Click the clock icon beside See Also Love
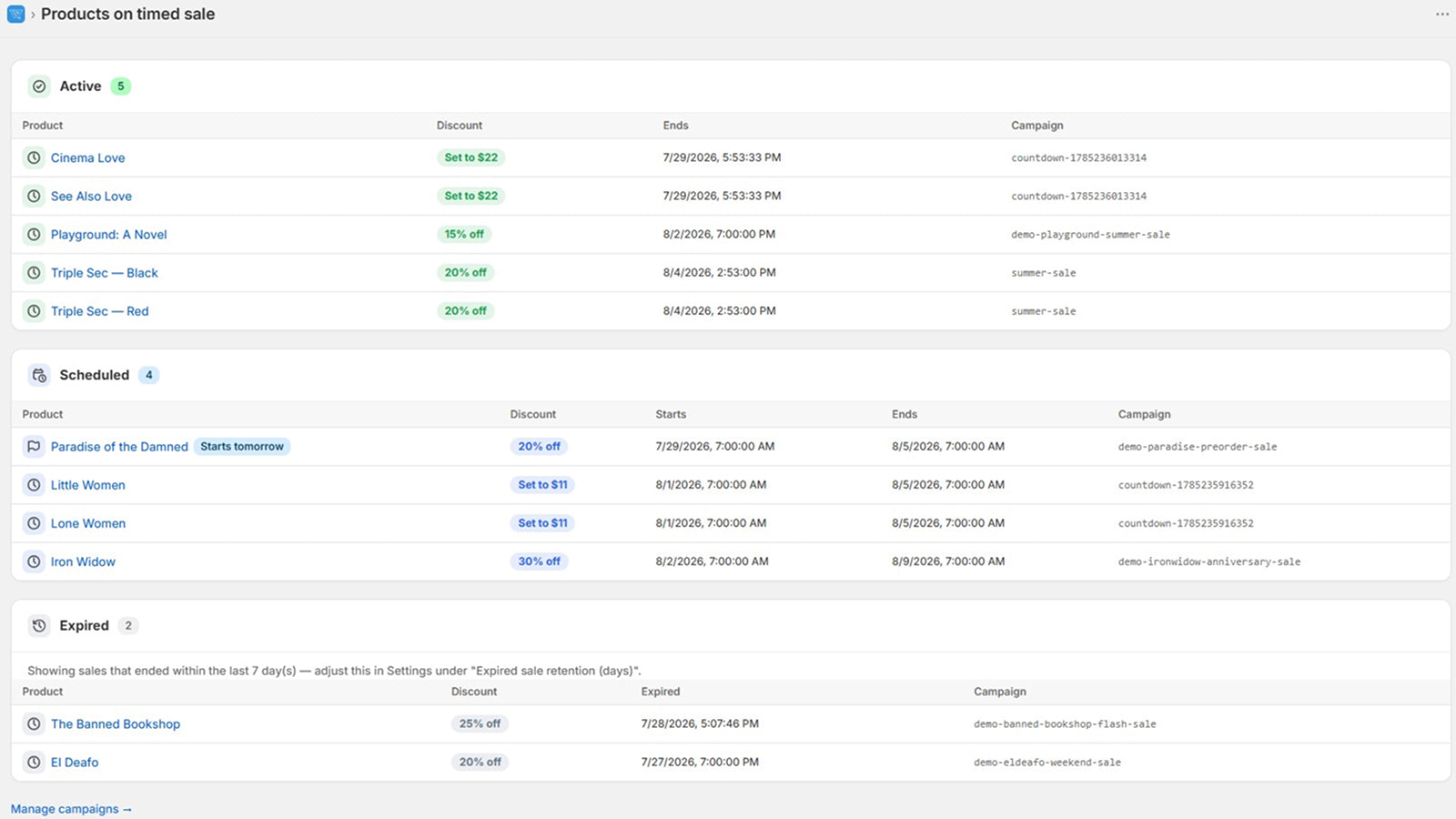 [34, 196]
